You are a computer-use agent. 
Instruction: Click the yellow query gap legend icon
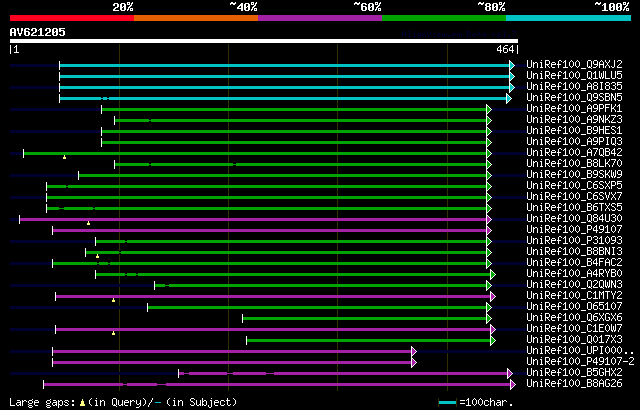point(82,403)
